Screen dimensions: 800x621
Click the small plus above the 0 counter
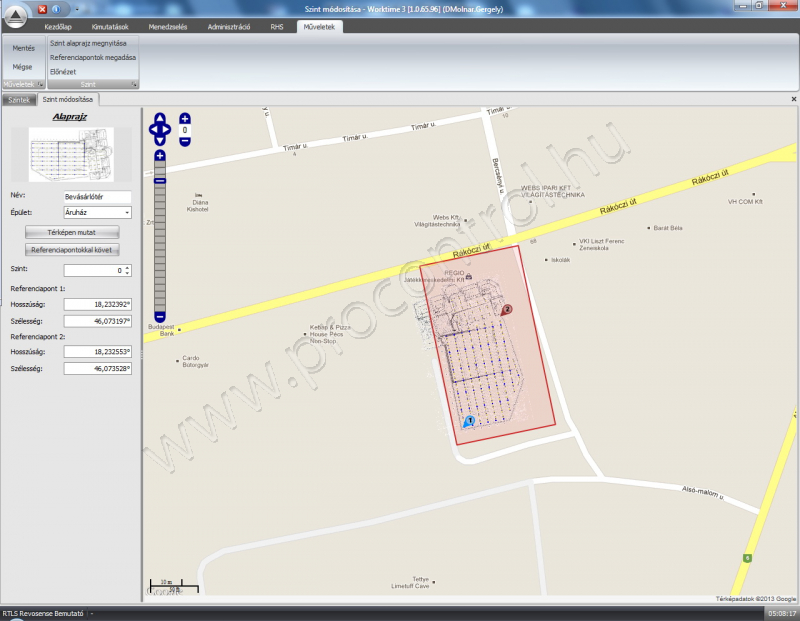[x=185, y=119]
